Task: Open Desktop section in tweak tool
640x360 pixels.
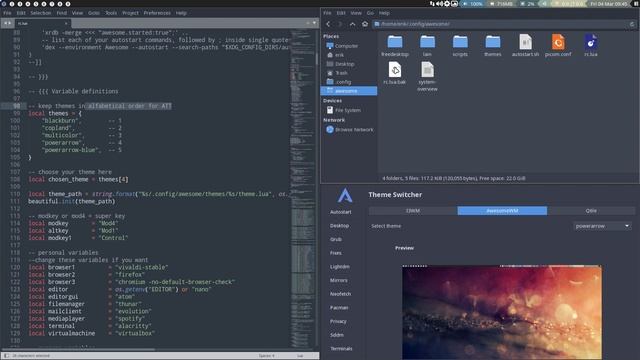Action: (340, 226)
